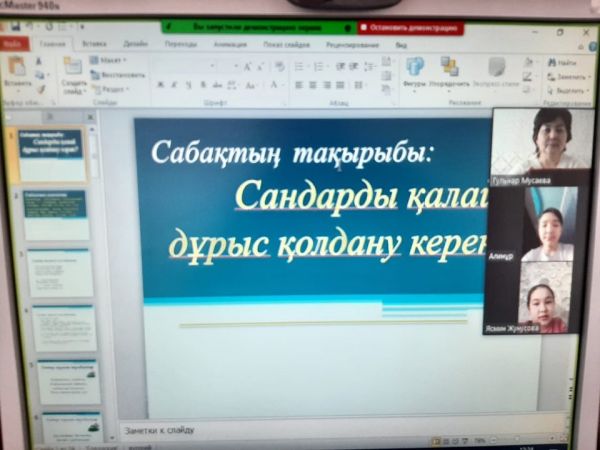
Task: Toggle underline text formatting
Action: point(187,85)
